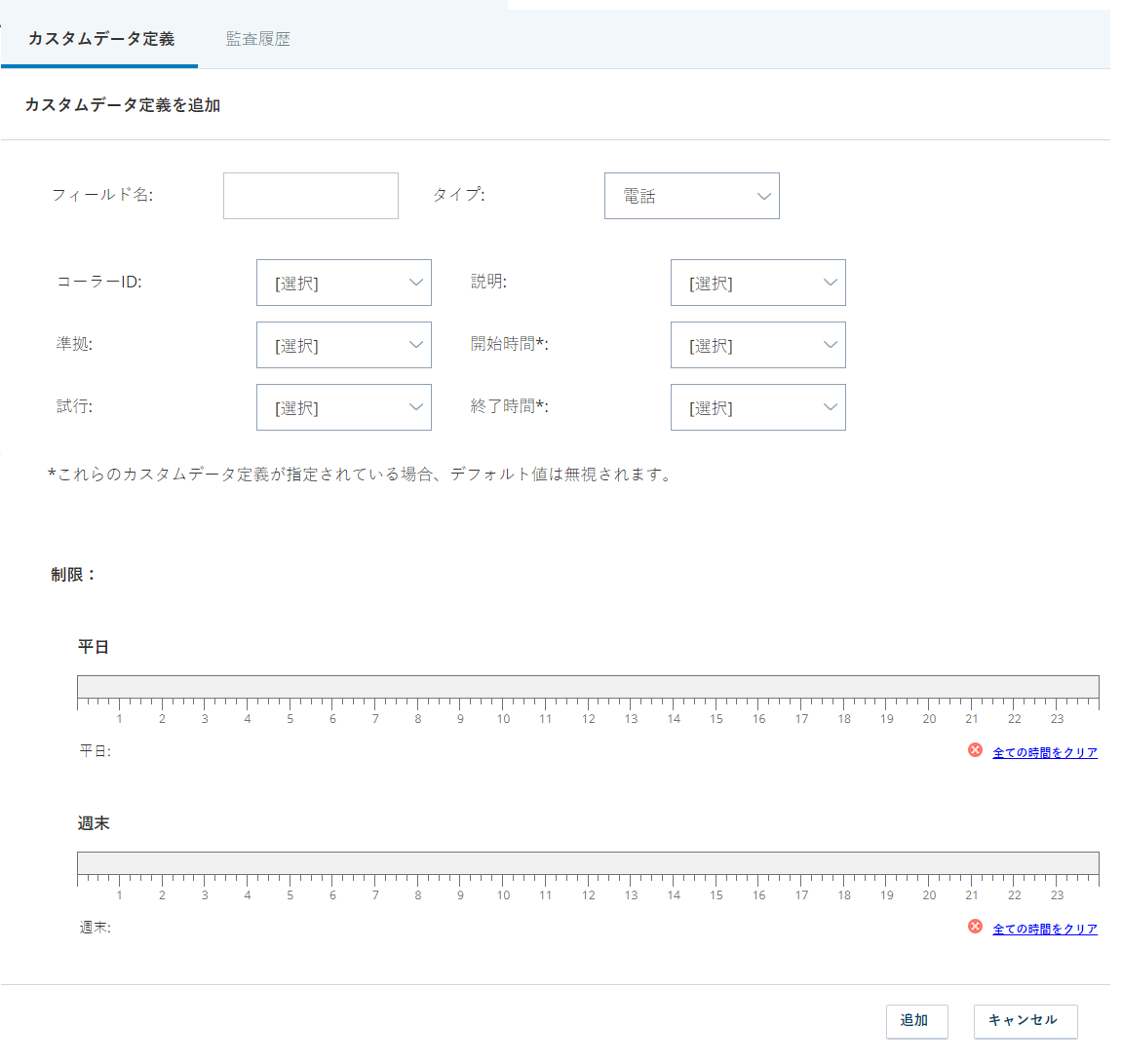
Task: Open the 開始時間 dropdown
Action: point(758,345)
